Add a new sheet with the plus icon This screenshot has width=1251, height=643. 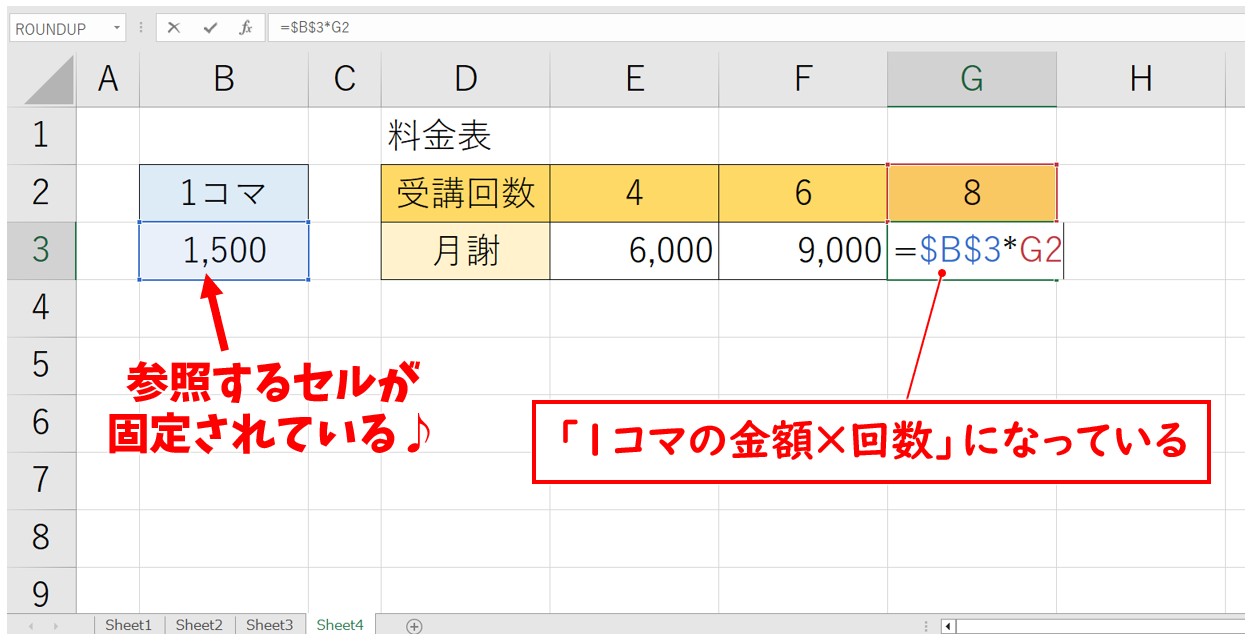pos(414,626)
